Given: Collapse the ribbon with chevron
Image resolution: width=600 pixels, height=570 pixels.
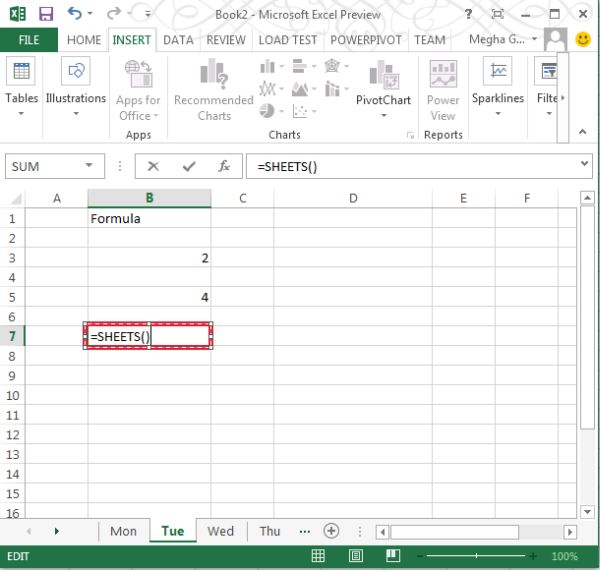Looking at the screenshot, I should 582,132.
